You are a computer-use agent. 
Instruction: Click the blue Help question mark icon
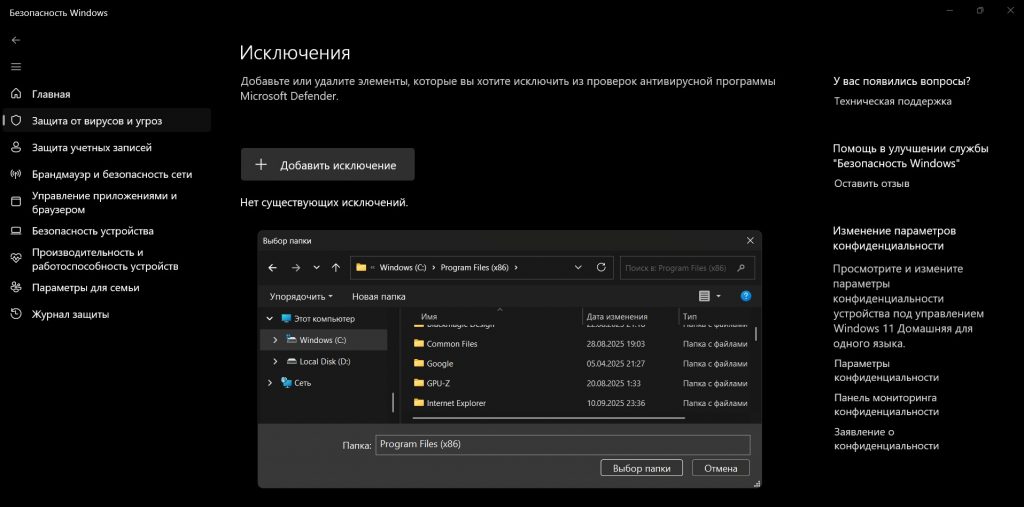(745, 296)
